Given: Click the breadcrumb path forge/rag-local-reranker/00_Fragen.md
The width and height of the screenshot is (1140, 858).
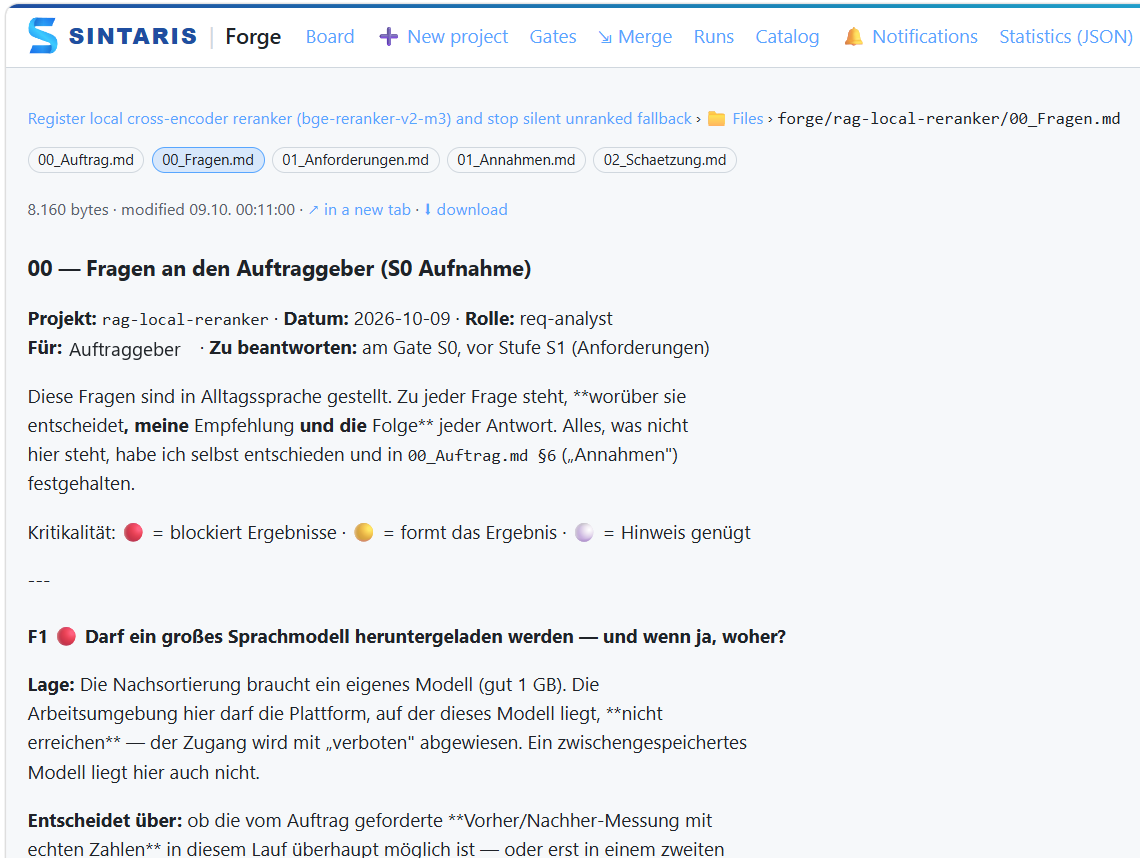Looking at the screenshot, I should coord(949,119).
